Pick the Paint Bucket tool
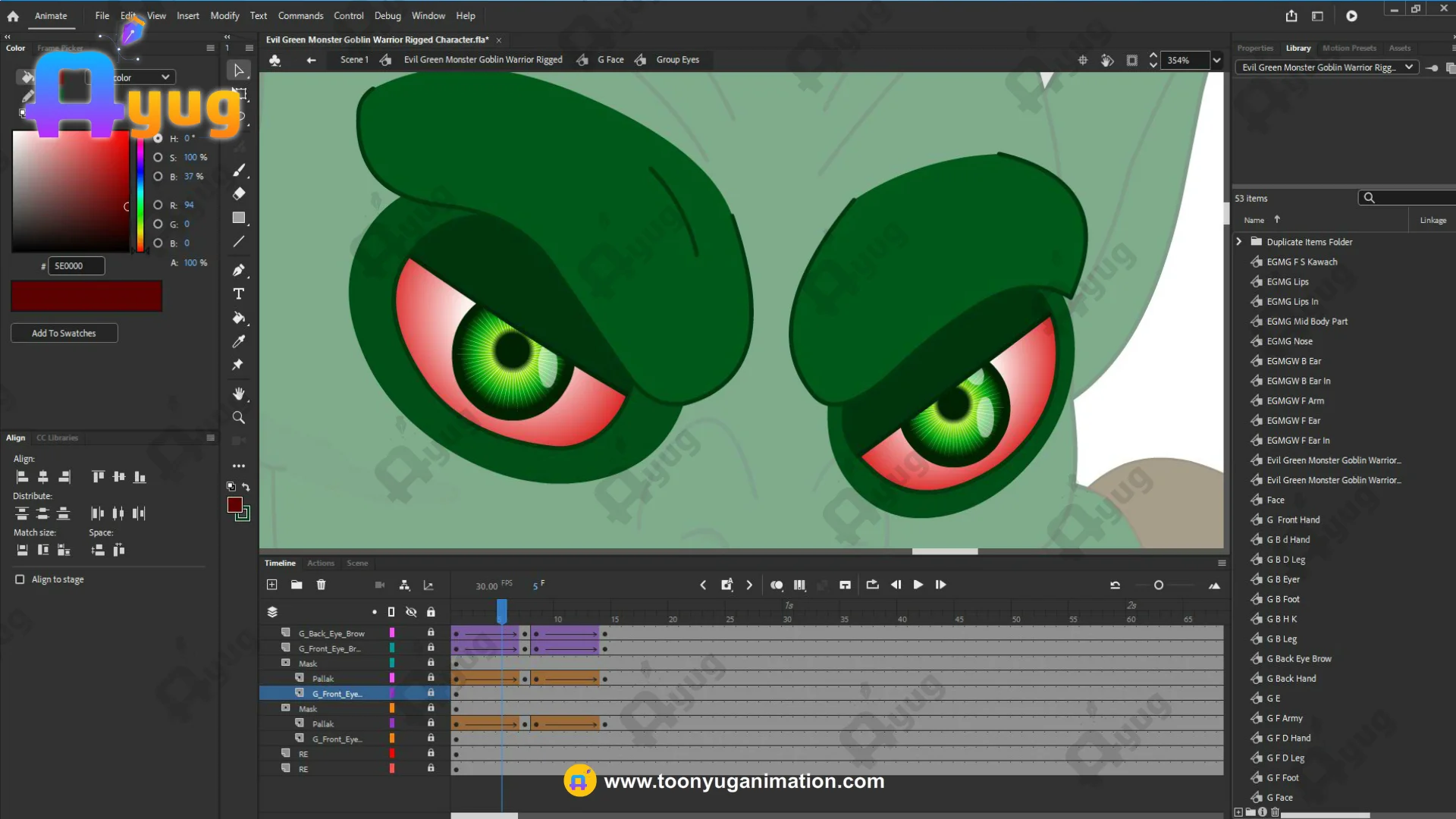 239,318
